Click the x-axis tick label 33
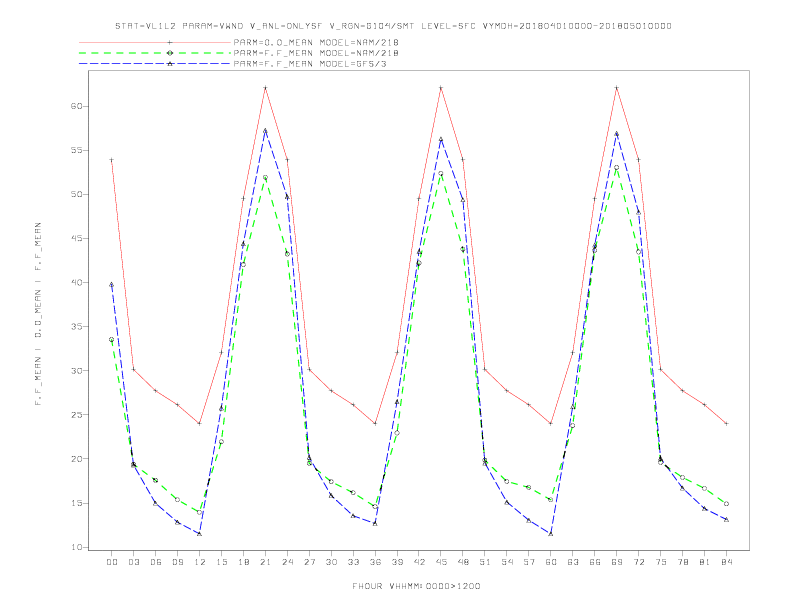The height and width of the screenshot is (612, 792). [x=353, y=563]
